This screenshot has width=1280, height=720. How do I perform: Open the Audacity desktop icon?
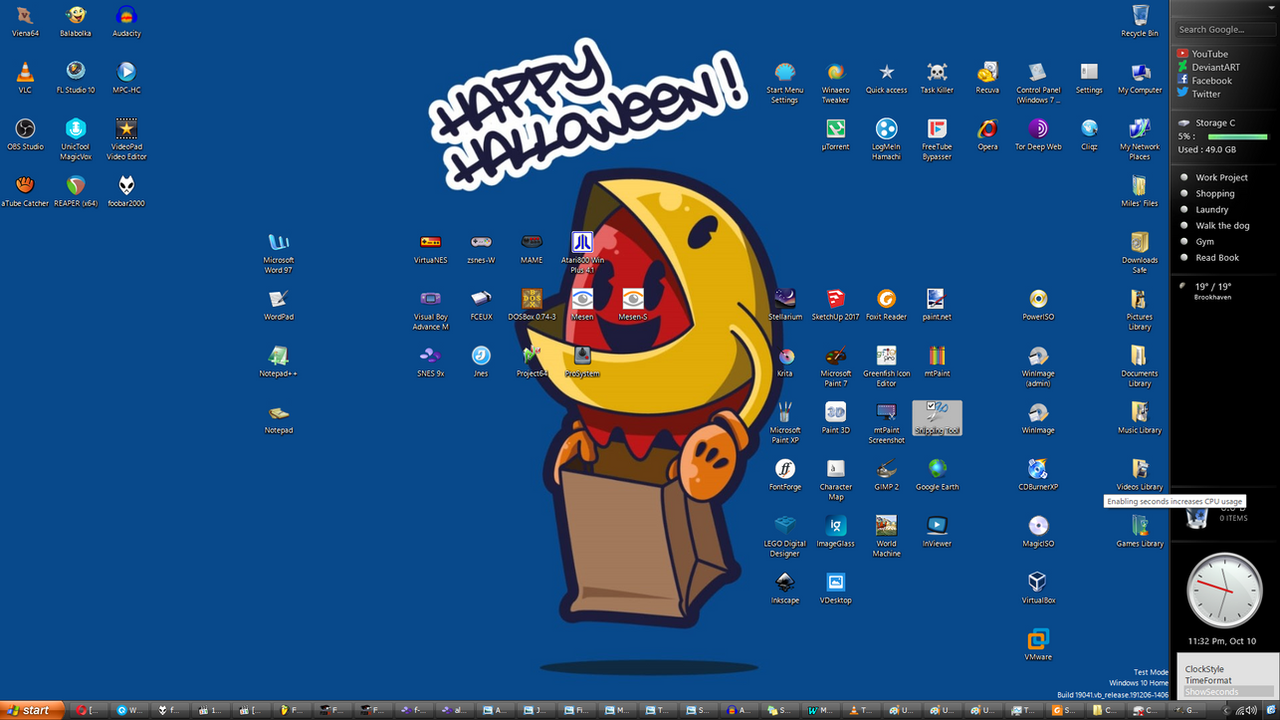126,21
